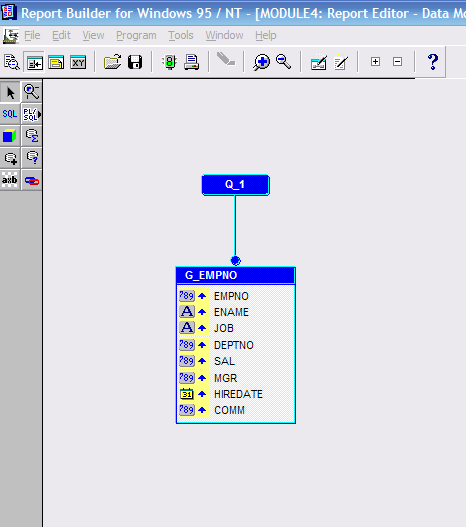
Task: Open the Live Previewer view icon
Action: click(x=12, y=62)
